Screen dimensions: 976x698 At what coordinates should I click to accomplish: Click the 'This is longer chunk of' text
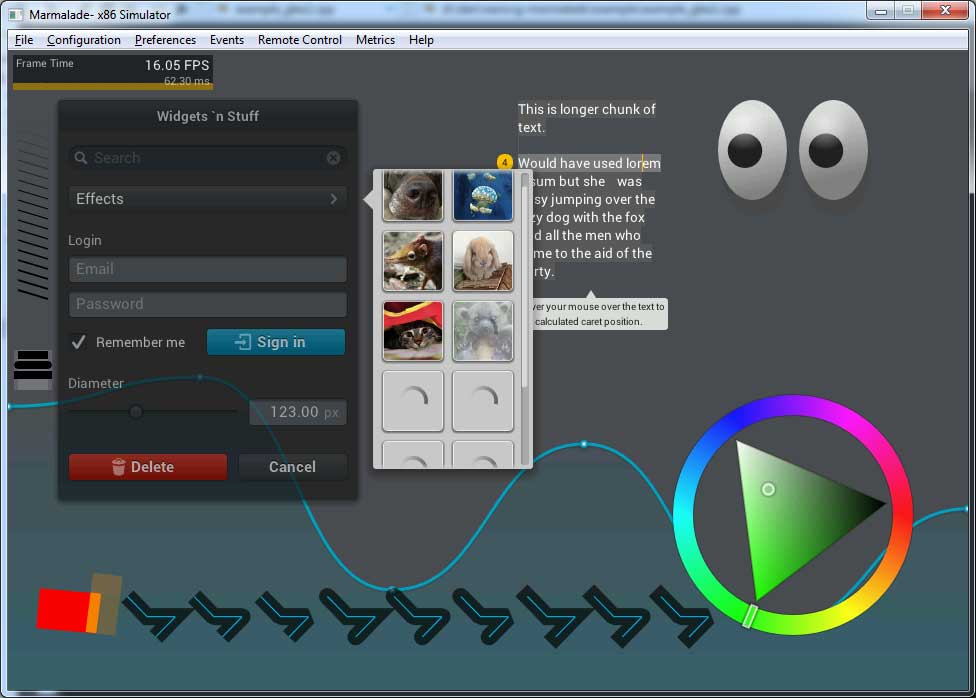(586, 110)
